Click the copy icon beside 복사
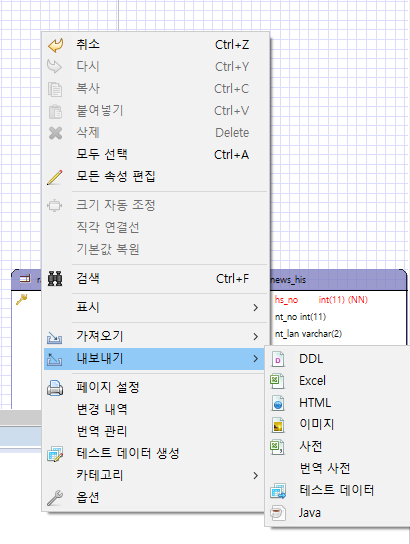Screen dimensions: 410x544 55,89
